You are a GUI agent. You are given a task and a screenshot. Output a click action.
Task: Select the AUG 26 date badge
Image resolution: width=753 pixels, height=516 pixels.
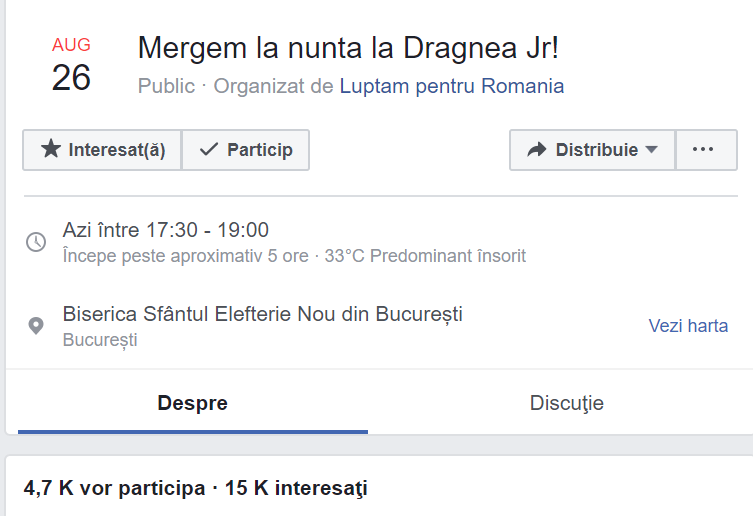tap(71, 66)
